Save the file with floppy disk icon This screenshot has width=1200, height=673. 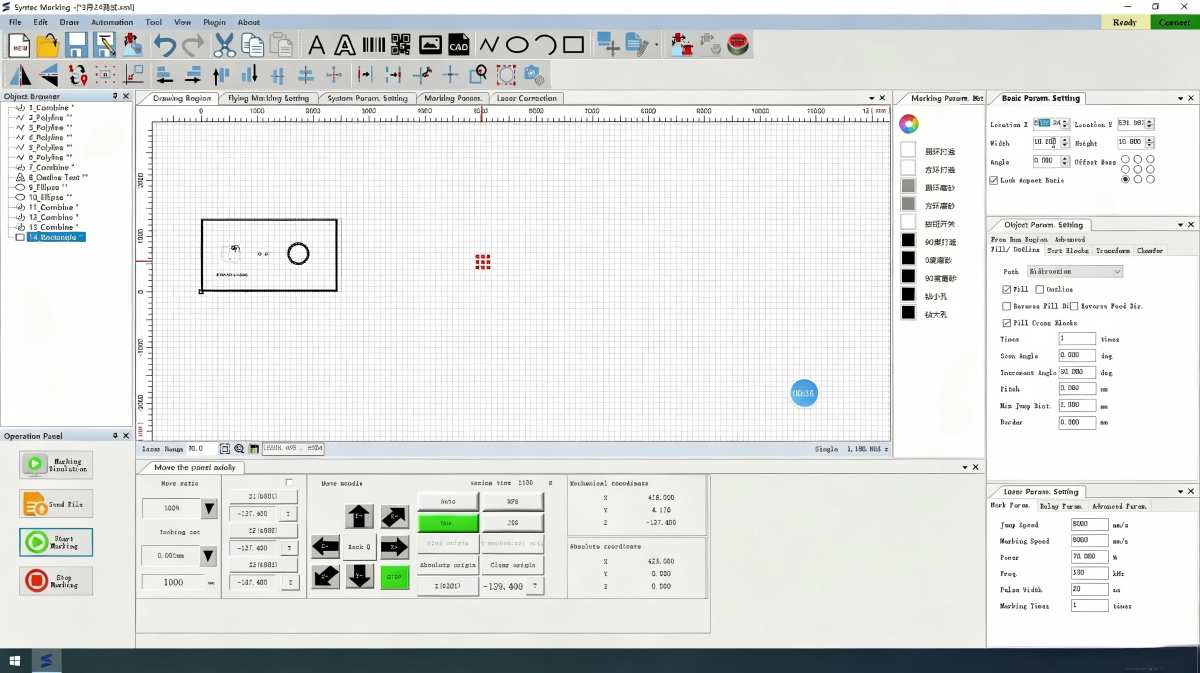tap(76, 45)
